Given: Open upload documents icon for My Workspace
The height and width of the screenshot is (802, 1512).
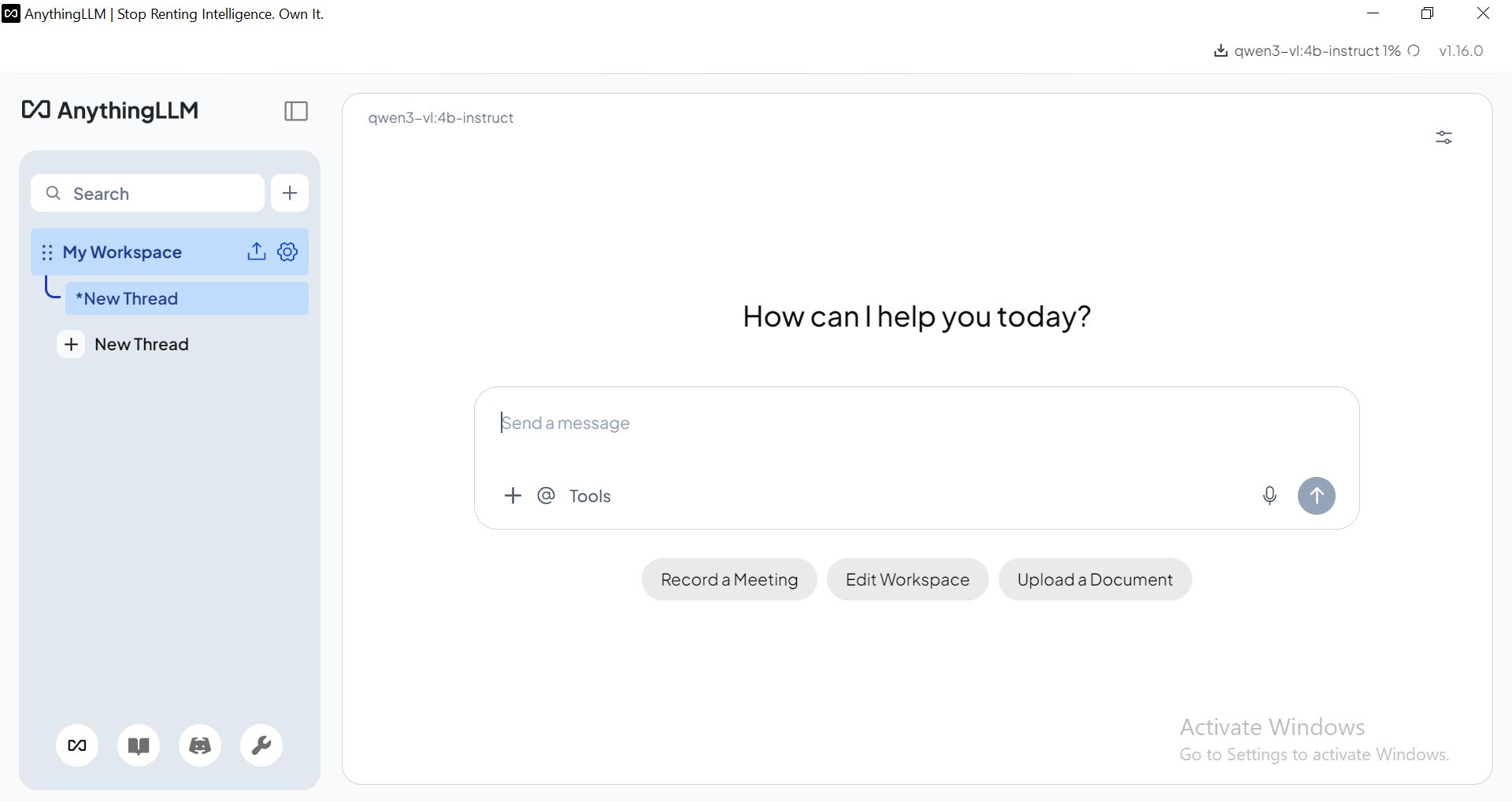Looking at the screenshot, I should point(256,252).
